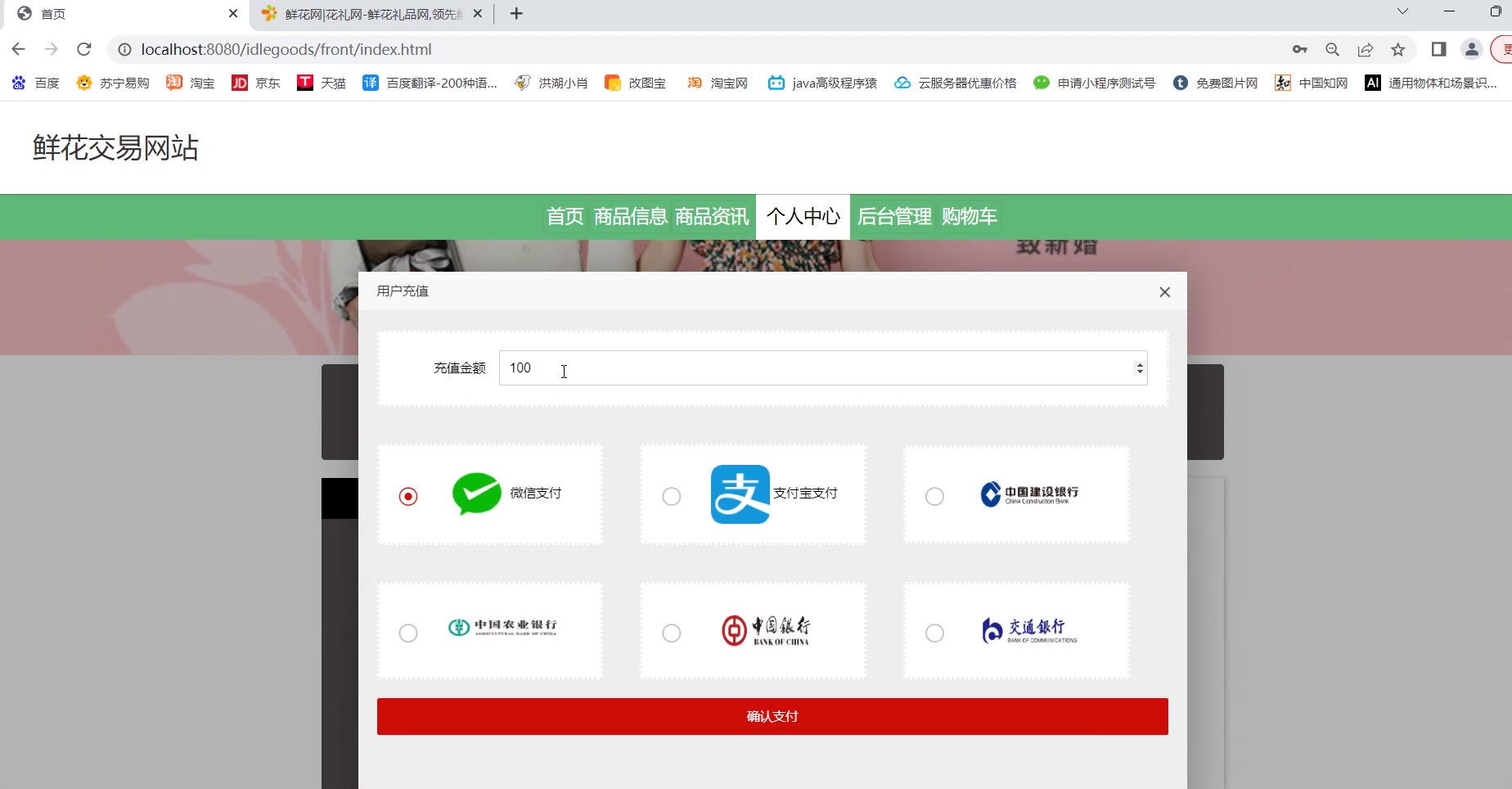Focus the 充值金额 amount input field
The width and height of the screenshot is (1512, 789).
point(823,368)
